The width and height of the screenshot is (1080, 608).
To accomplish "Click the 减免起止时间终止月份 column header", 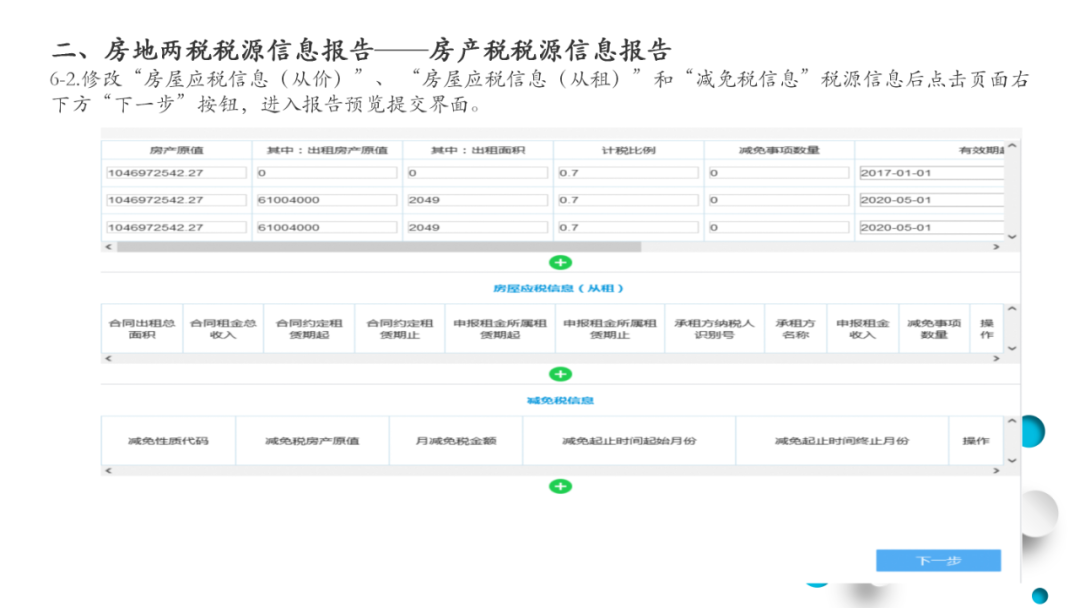I will click(842, 441).
